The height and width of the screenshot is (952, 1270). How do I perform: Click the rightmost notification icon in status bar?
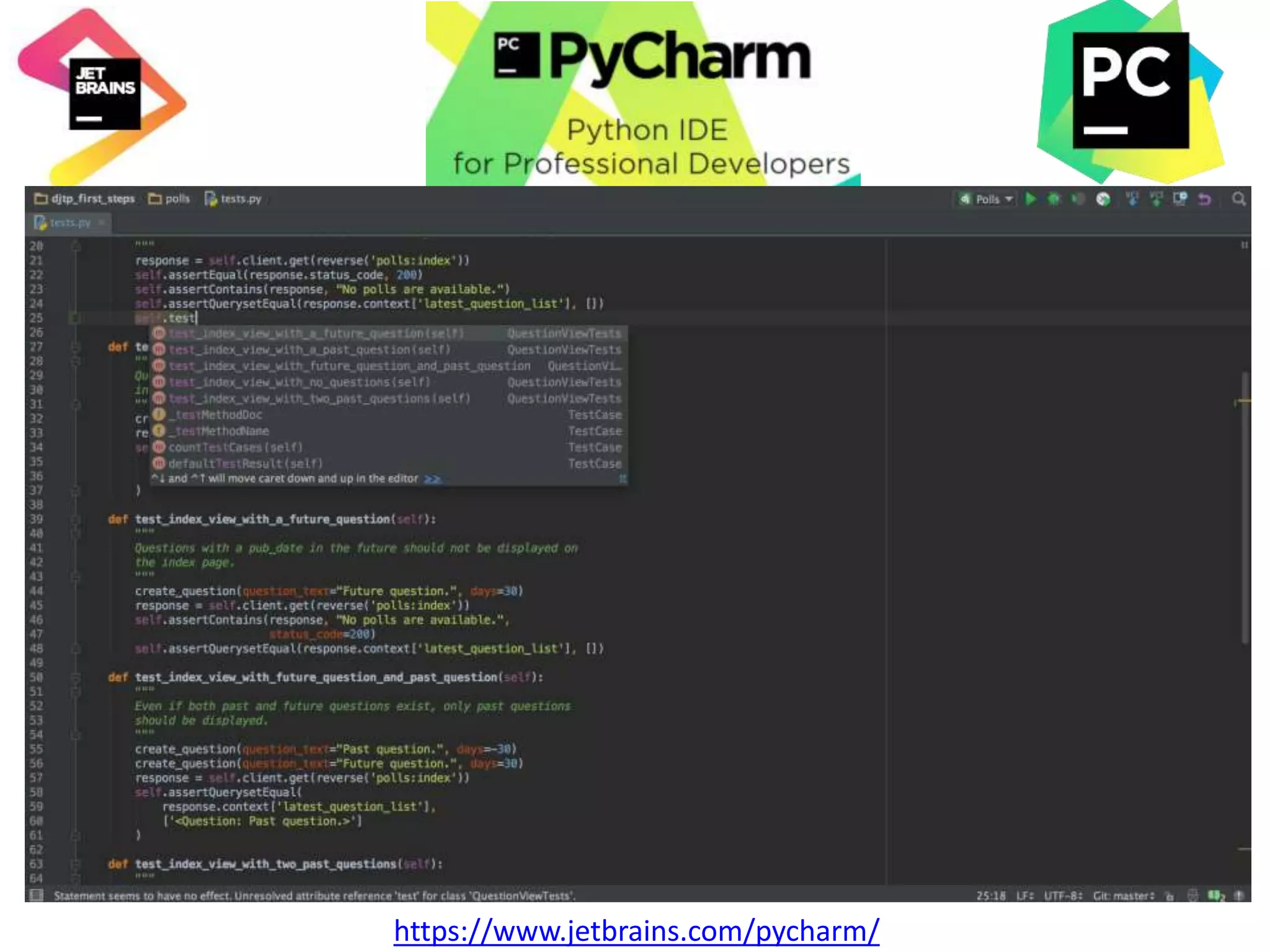coord(1239,896)
